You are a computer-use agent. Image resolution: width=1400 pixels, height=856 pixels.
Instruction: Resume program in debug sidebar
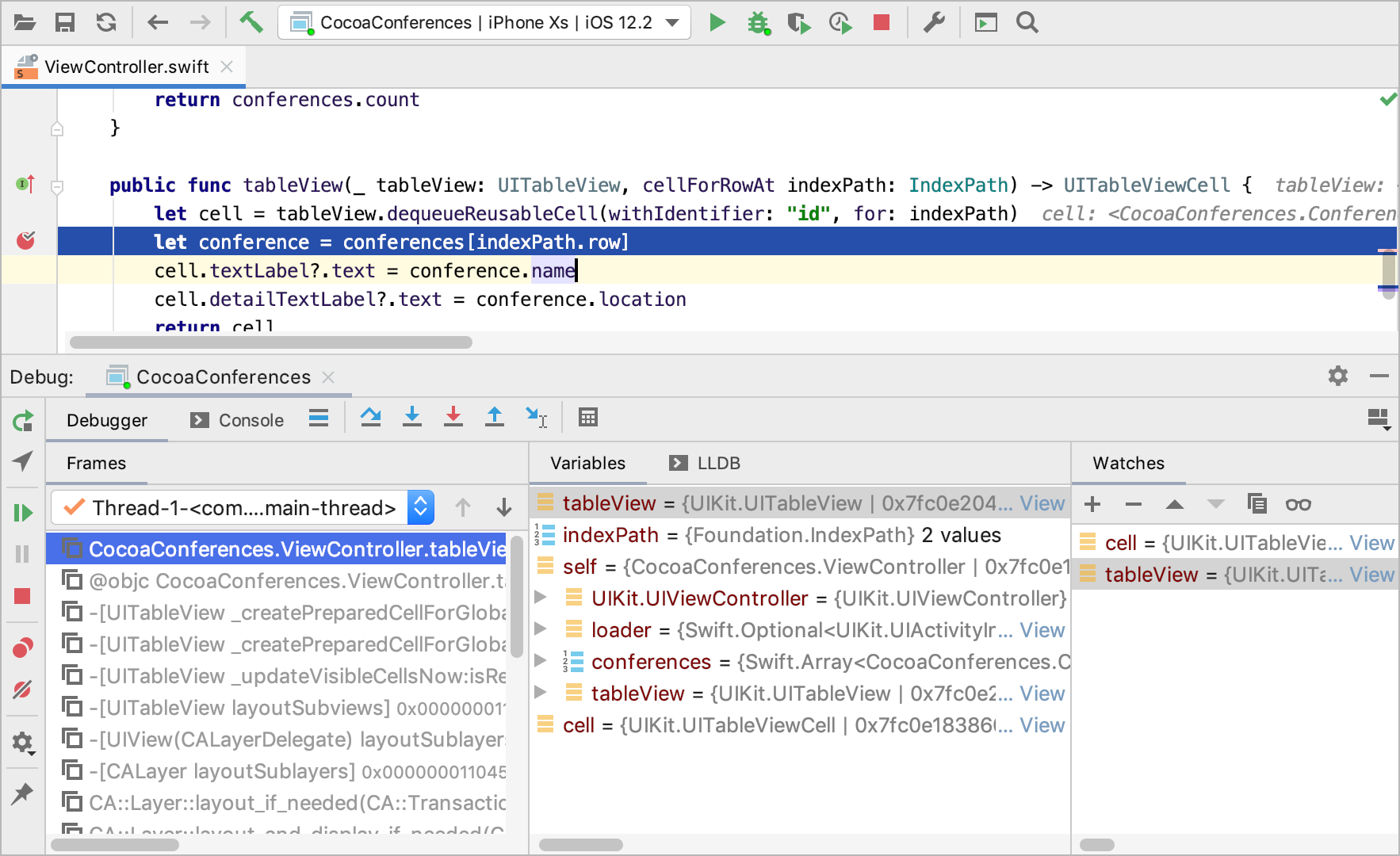tap(23, 513)
